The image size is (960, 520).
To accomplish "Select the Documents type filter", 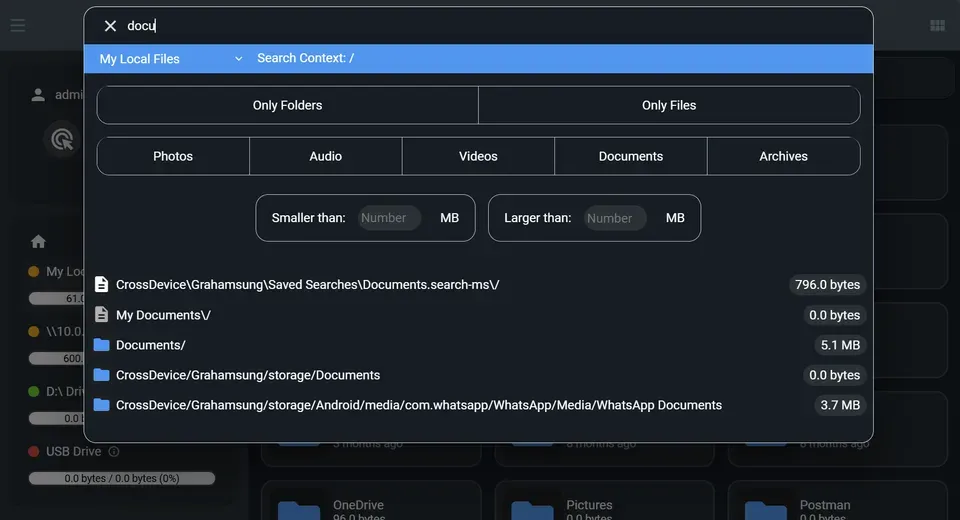I will pyautogui.click(x=631, y=156).
